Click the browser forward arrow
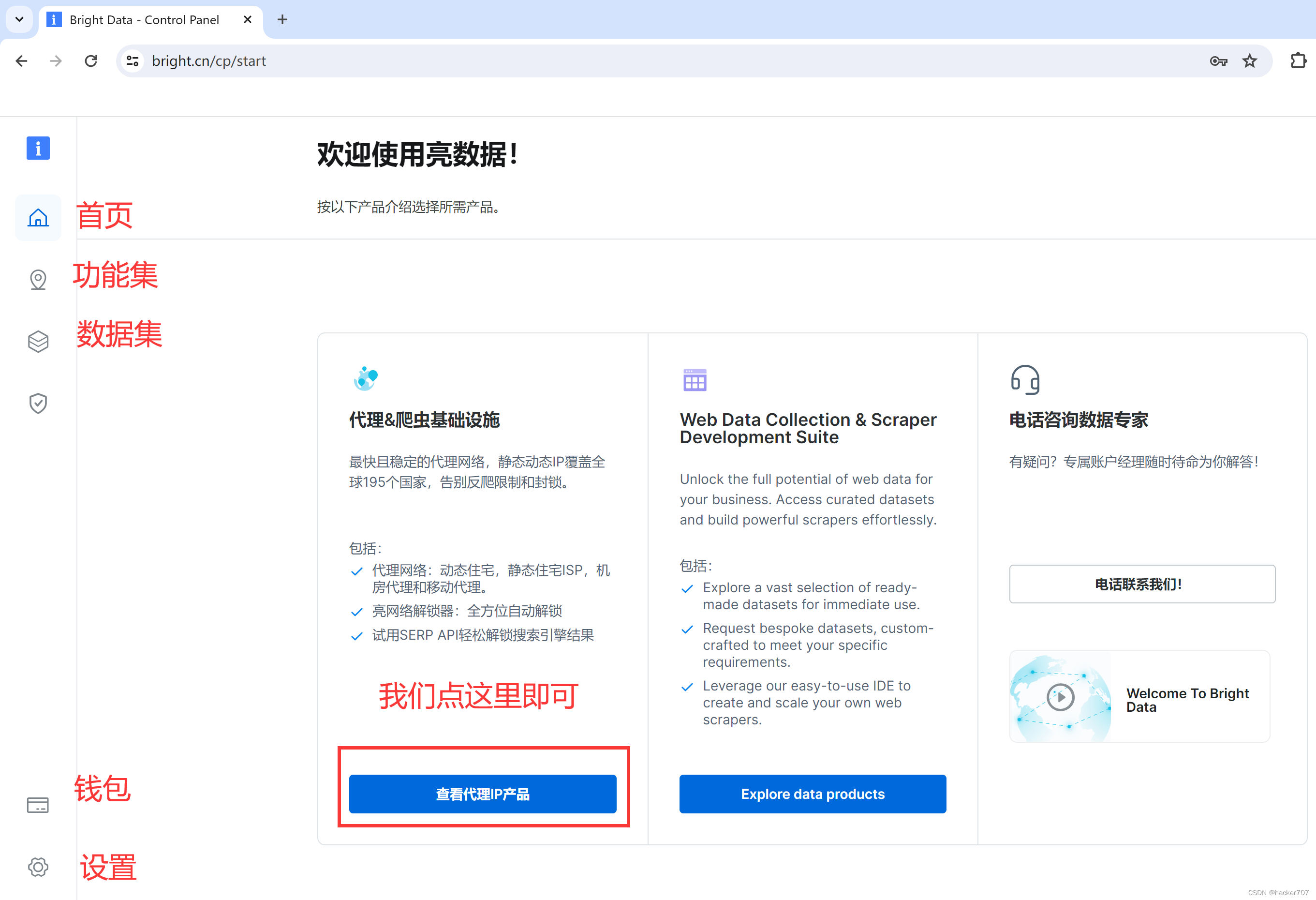The image size is (1316, 900). click(x=56, y=61)
